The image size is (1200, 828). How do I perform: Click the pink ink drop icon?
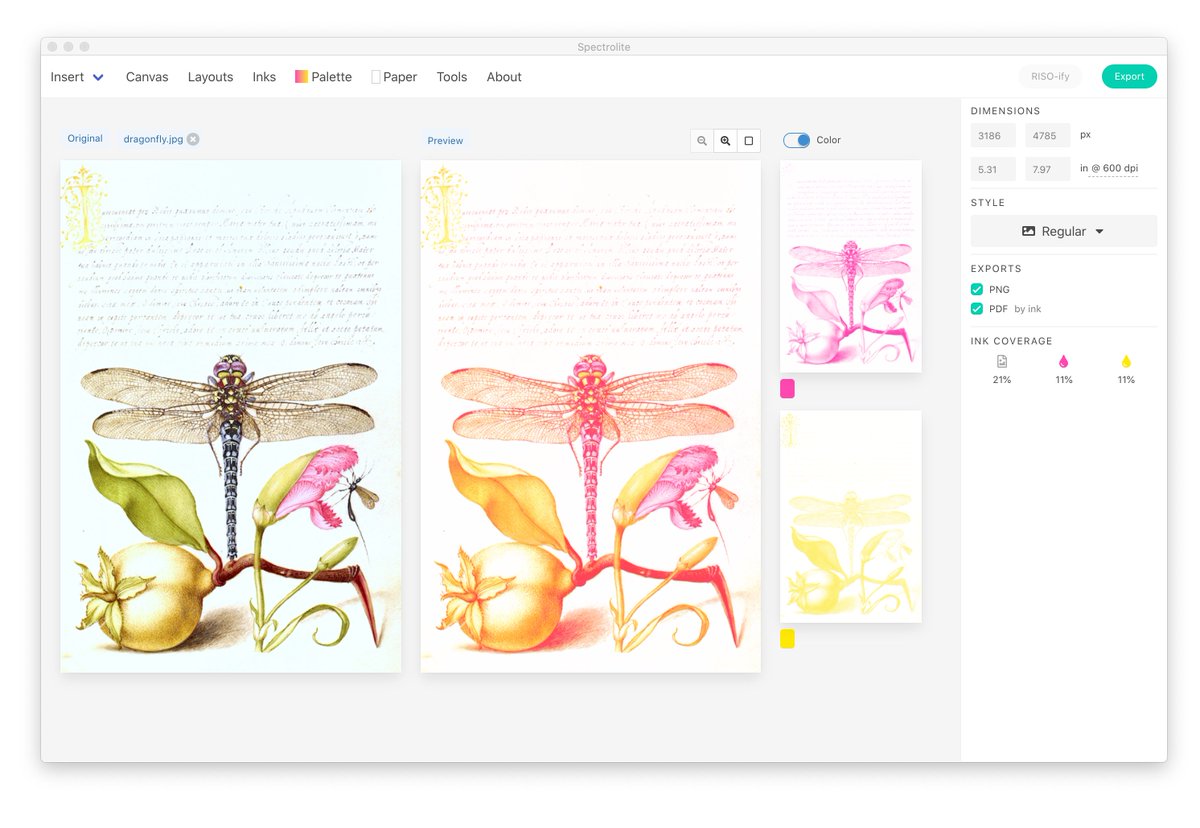click(1064, 361)
